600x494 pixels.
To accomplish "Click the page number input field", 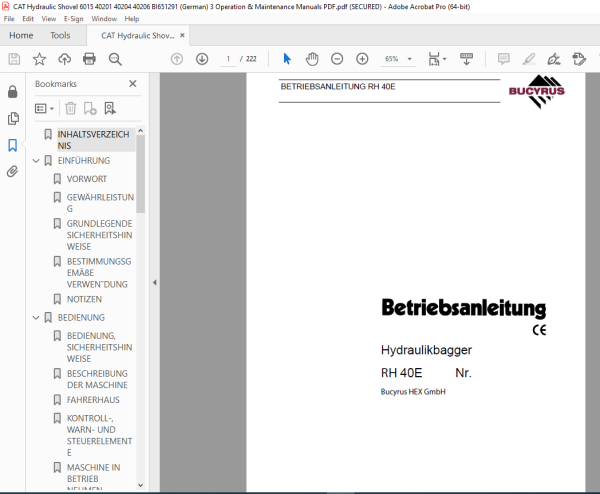I will point(228,59).
